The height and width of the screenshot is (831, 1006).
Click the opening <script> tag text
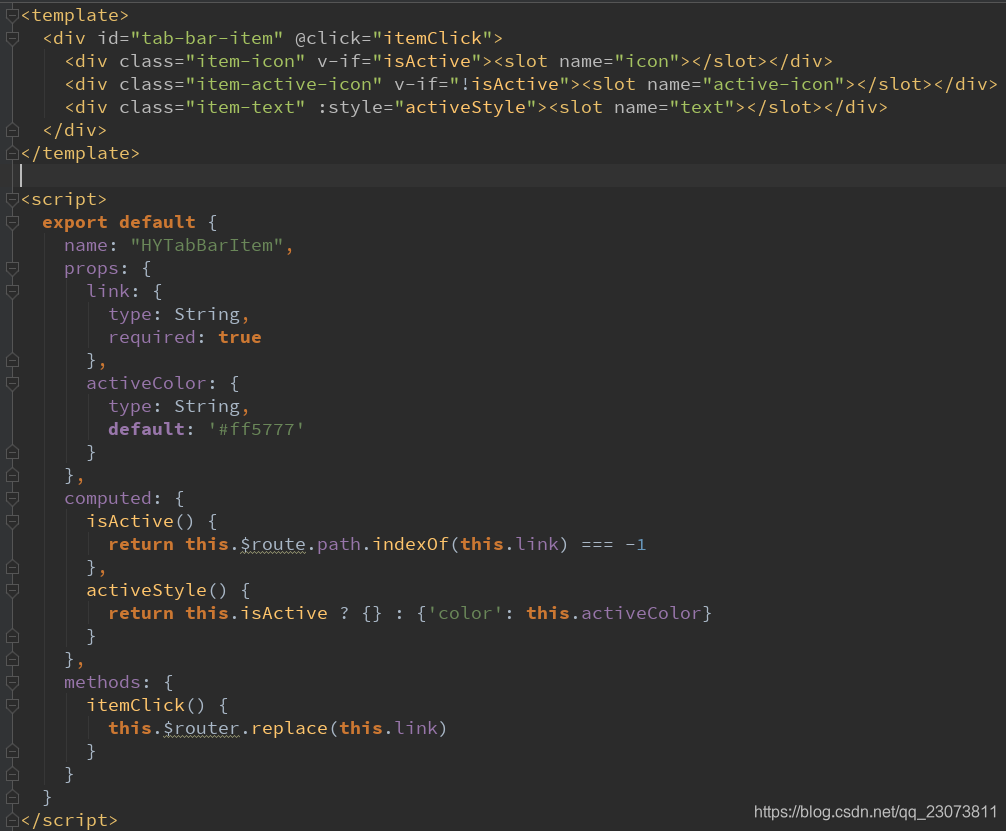[64, 200]
